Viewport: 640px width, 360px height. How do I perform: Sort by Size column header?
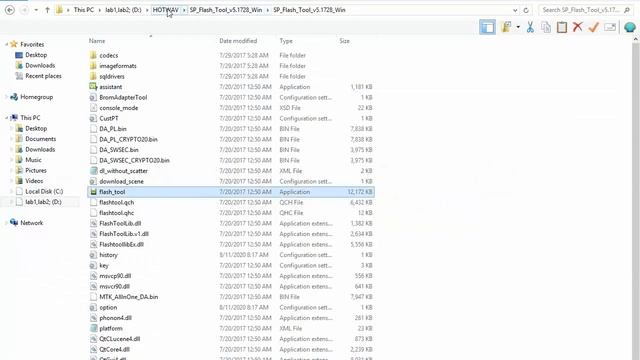344,41
